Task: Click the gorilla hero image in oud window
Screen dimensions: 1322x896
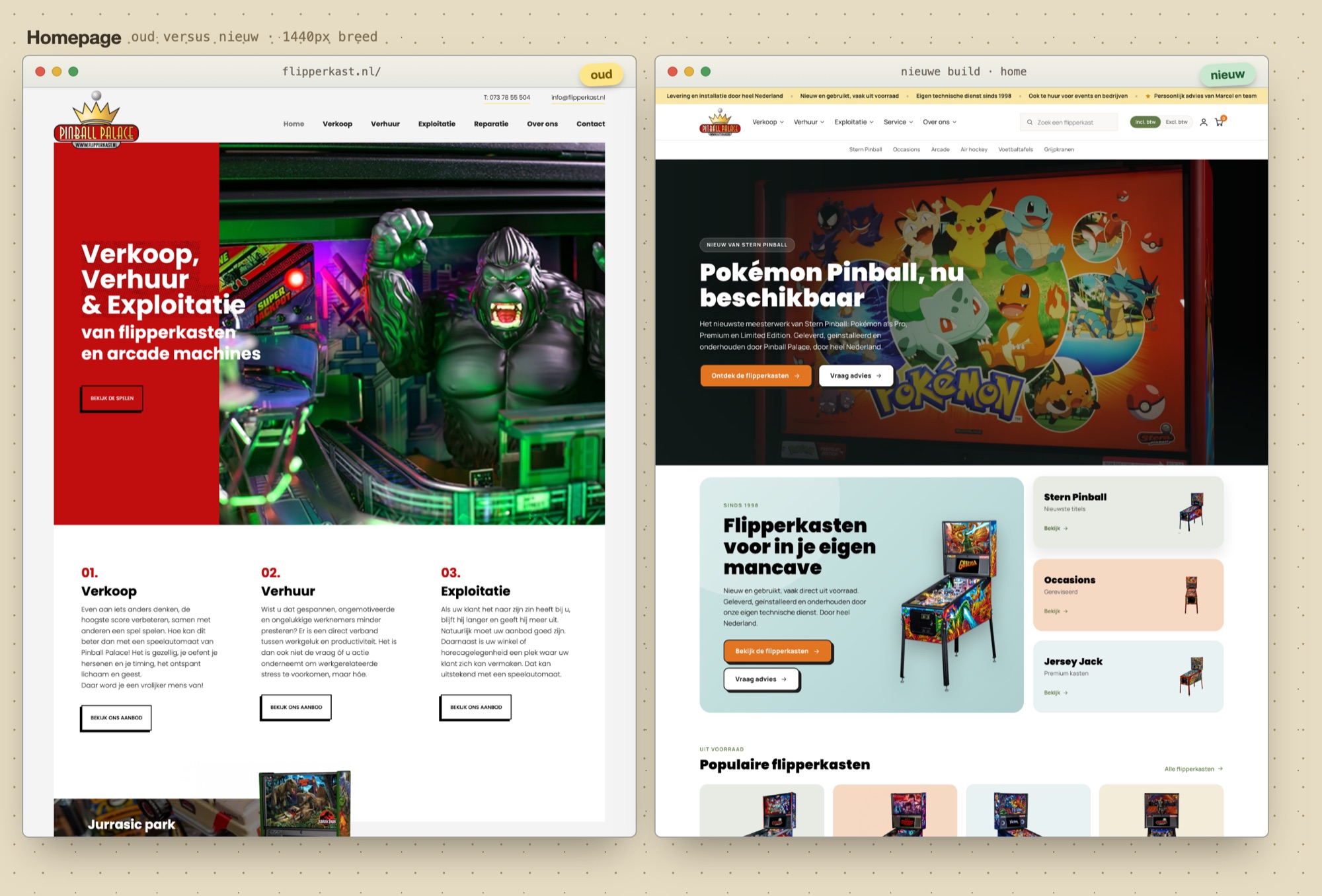Action: [412, 334]
